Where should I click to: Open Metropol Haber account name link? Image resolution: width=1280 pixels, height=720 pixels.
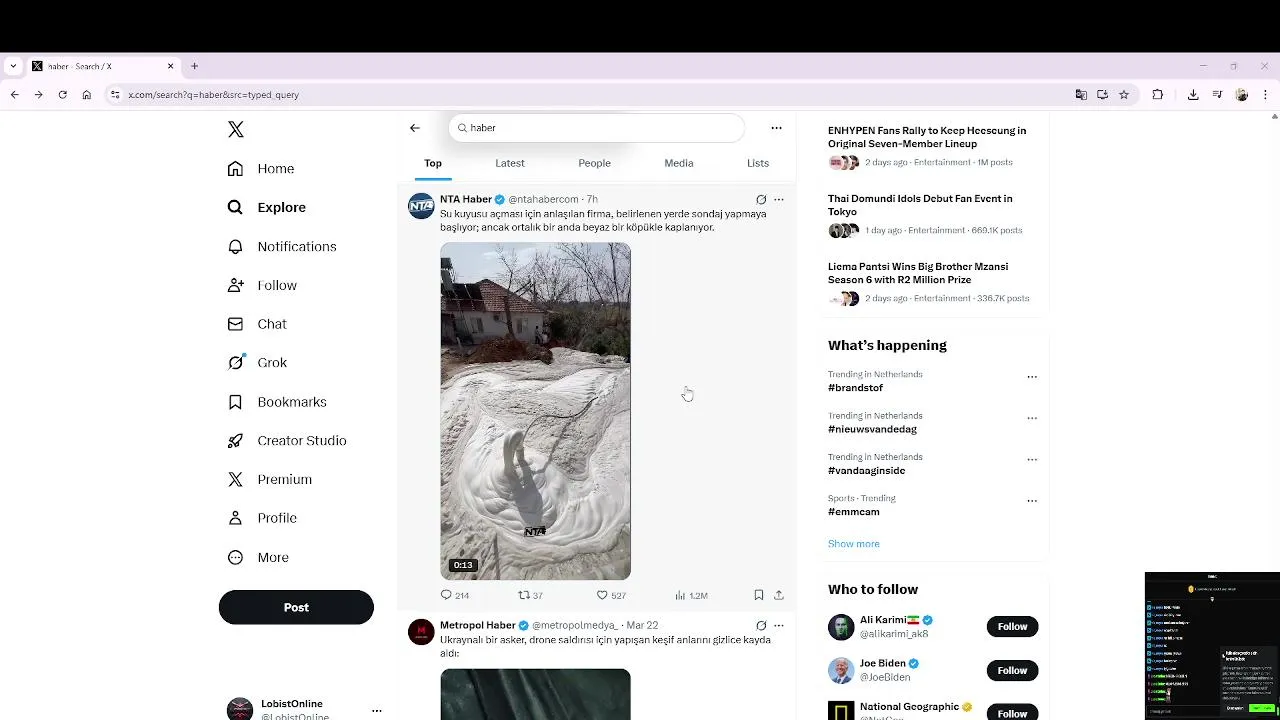click(x=478, y=625)
